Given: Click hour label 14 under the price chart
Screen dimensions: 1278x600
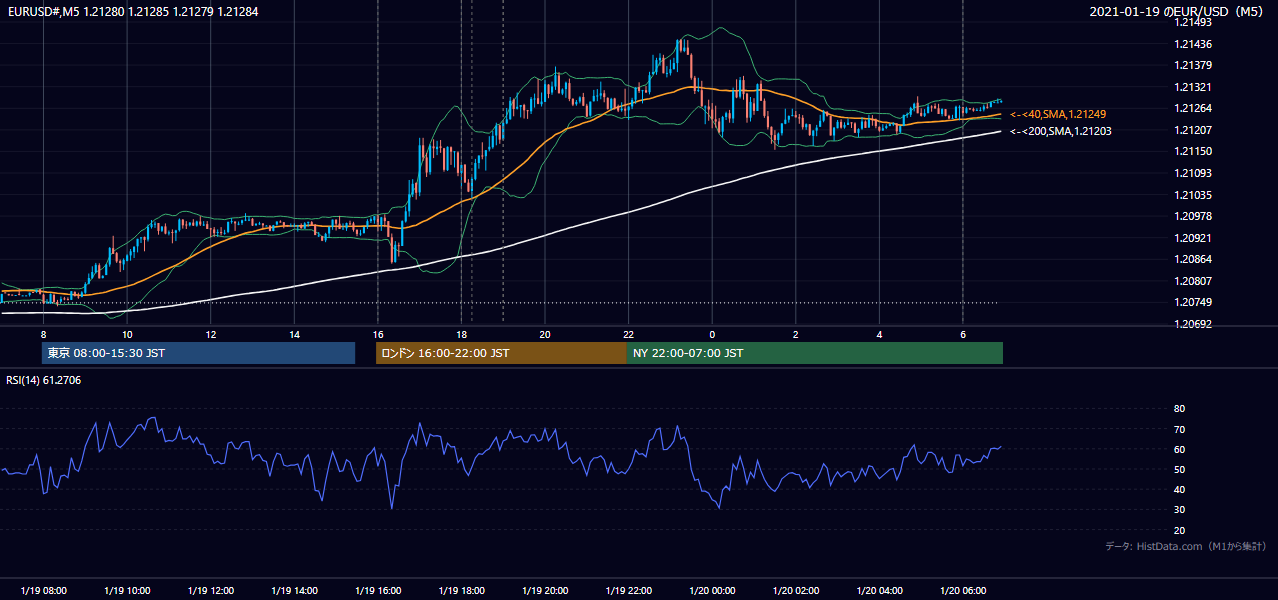Looking at the screenshot, I should pyautogui.click(x=294, y=334).
